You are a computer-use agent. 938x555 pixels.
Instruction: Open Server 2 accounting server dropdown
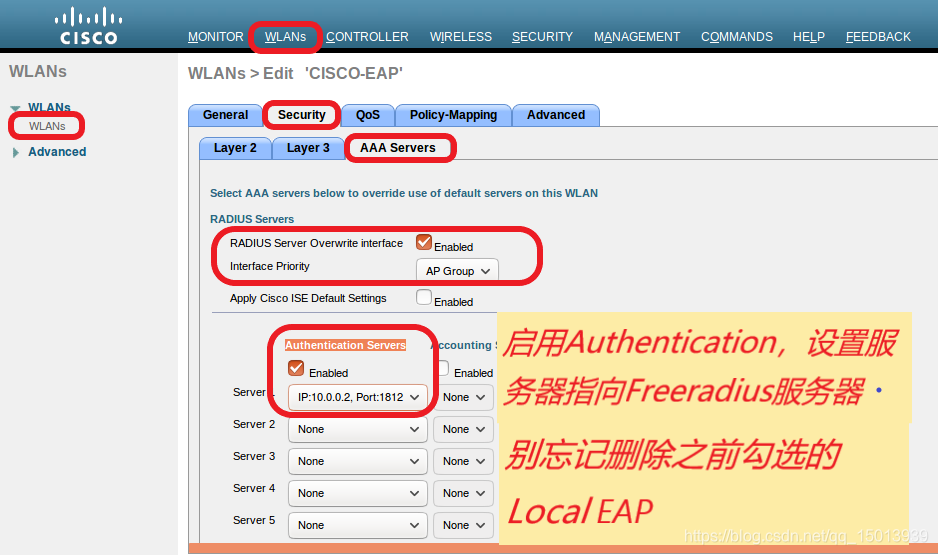coord(464,429)
